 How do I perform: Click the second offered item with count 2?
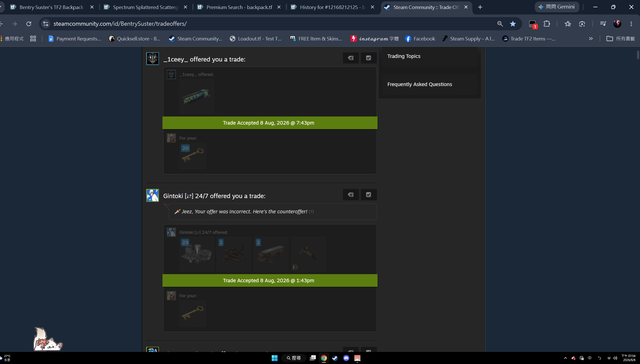point(234,254)
